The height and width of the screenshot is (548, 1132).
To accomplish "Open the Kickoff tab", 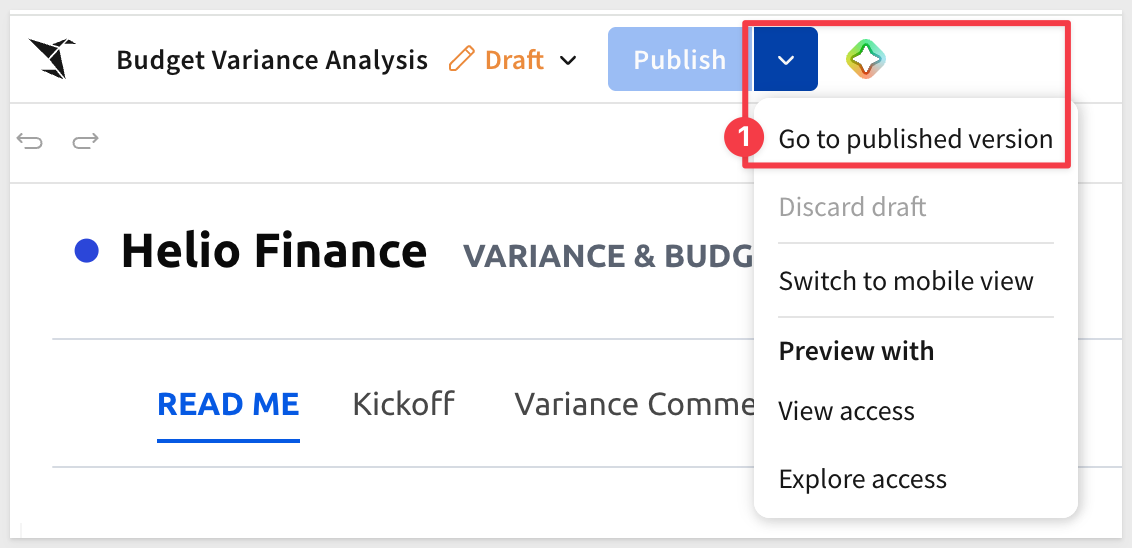I will (x=404, y=404).
